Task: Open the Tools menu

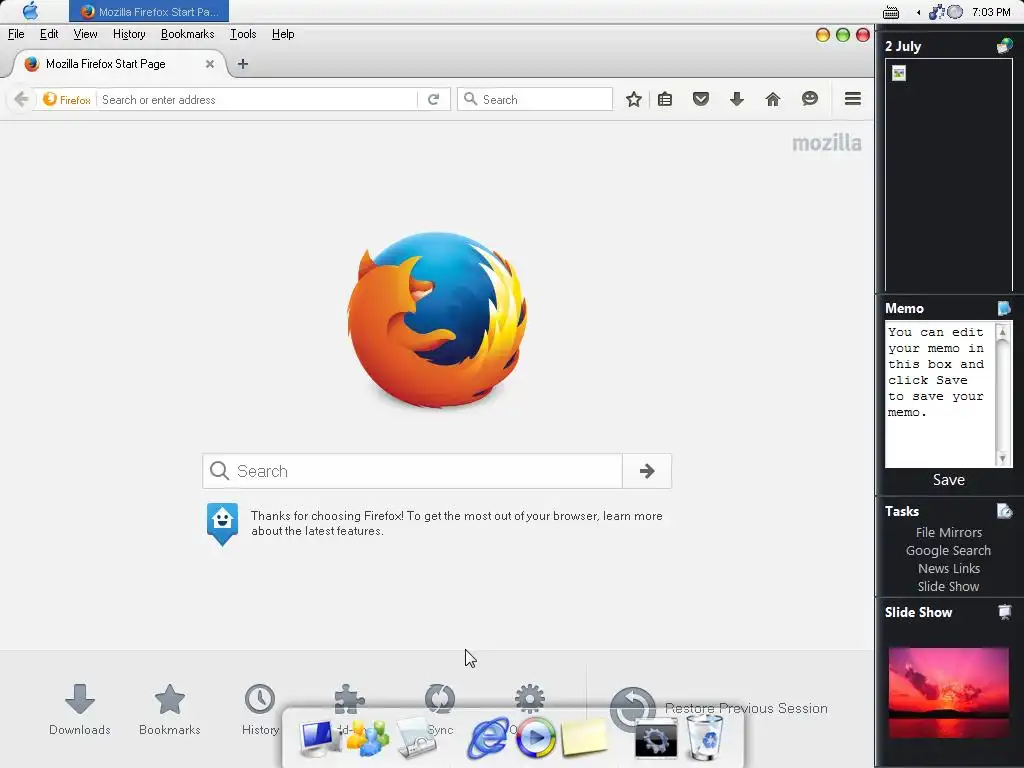Action: point(243,34)
